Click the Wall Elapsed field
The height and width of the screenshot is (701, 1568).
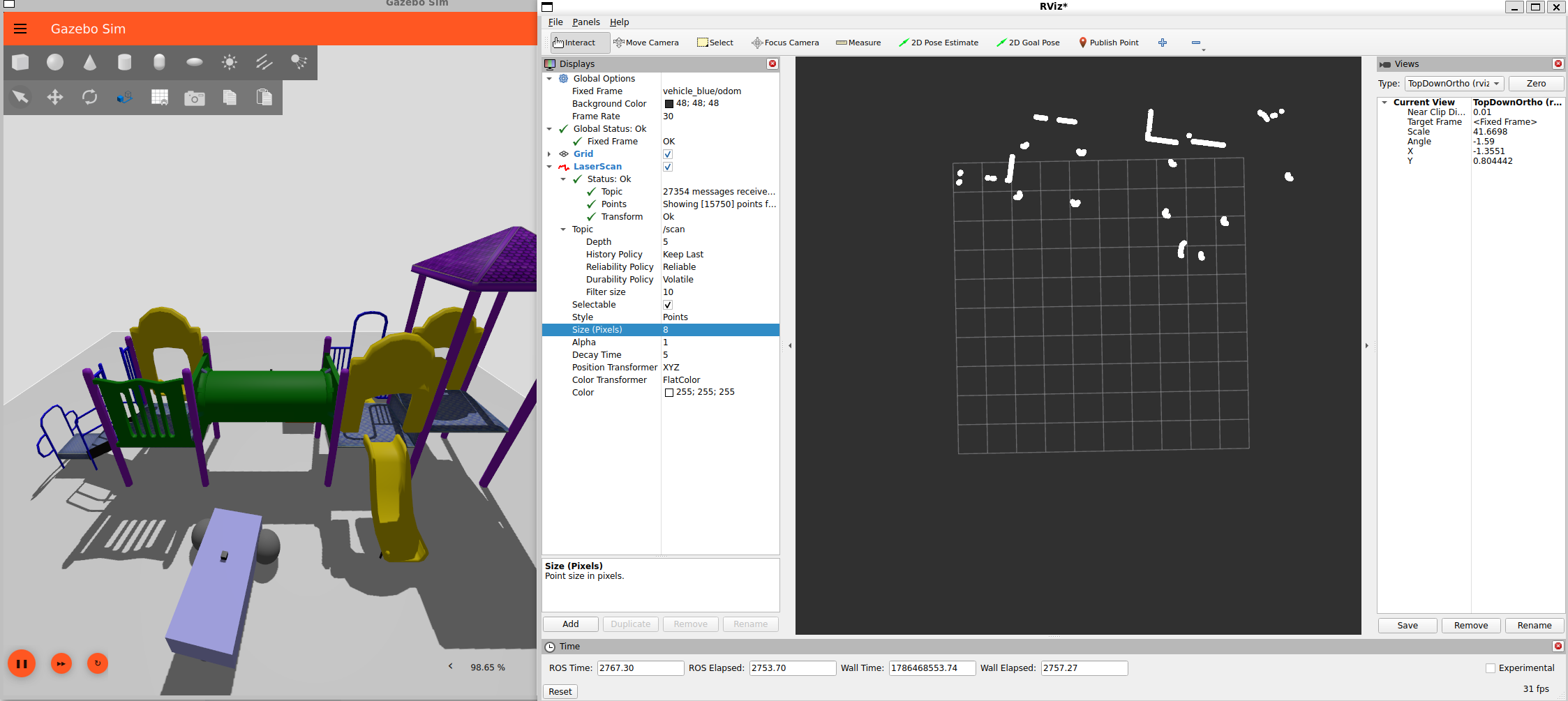[1084, 668]
